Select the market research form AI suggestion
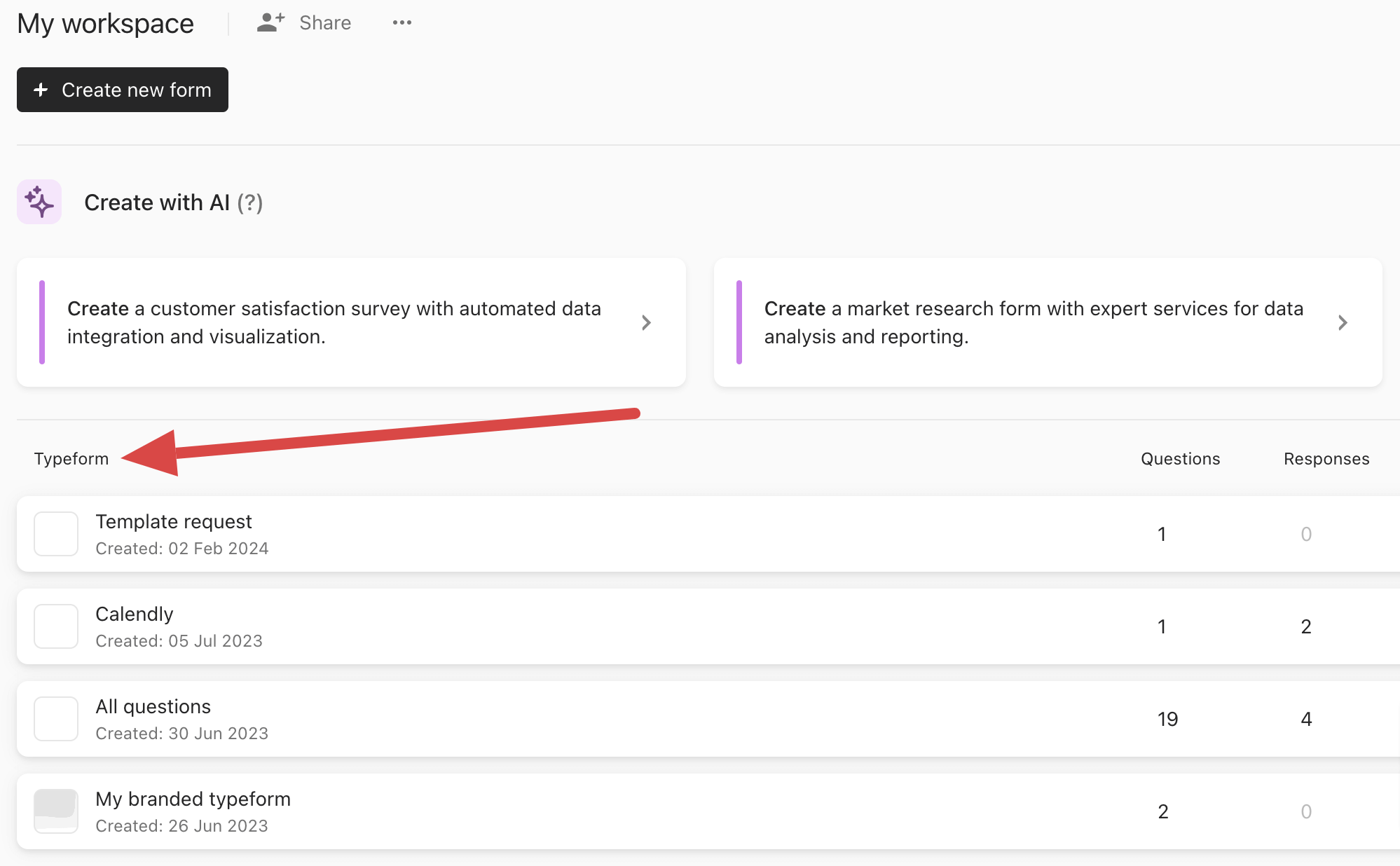1400x866 pixels. point(1048,322)
